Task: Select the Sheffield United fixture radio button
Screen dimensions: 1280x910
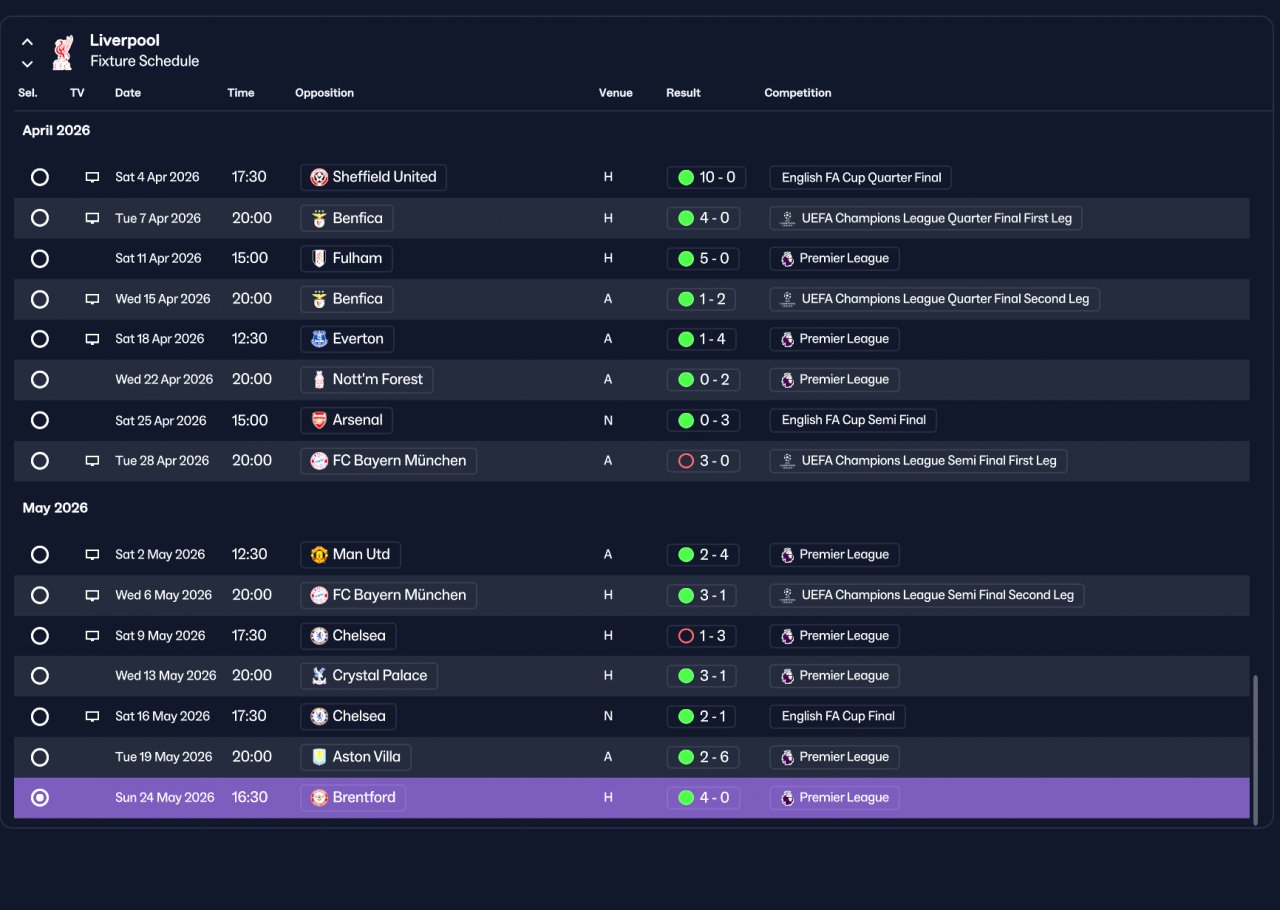Action: coord(40,177)
